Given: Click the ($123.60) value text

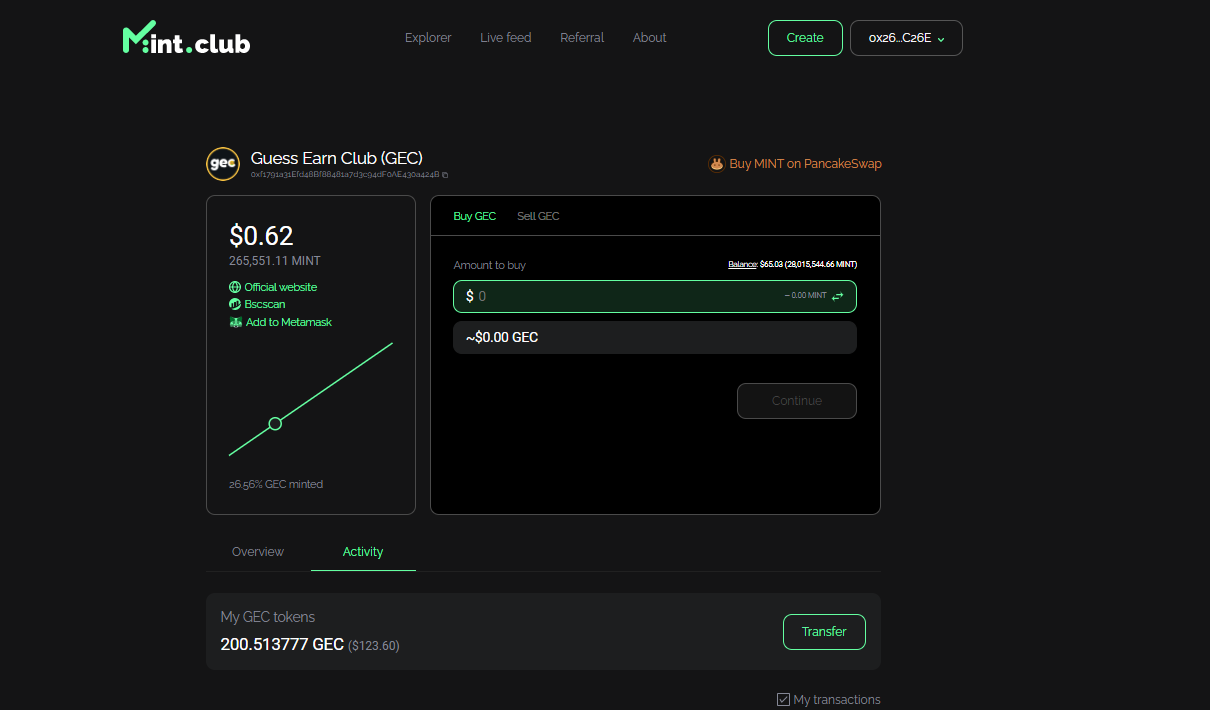Looking at the screenshot, I should [x=374, y=646].
